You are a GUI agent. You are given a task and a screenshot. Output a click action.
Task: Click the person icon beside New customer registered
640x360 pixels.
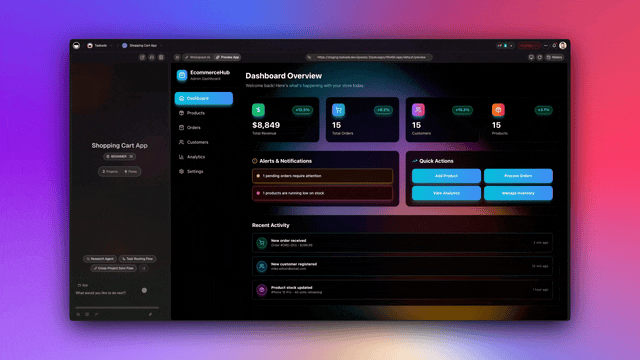pos(262,266)
